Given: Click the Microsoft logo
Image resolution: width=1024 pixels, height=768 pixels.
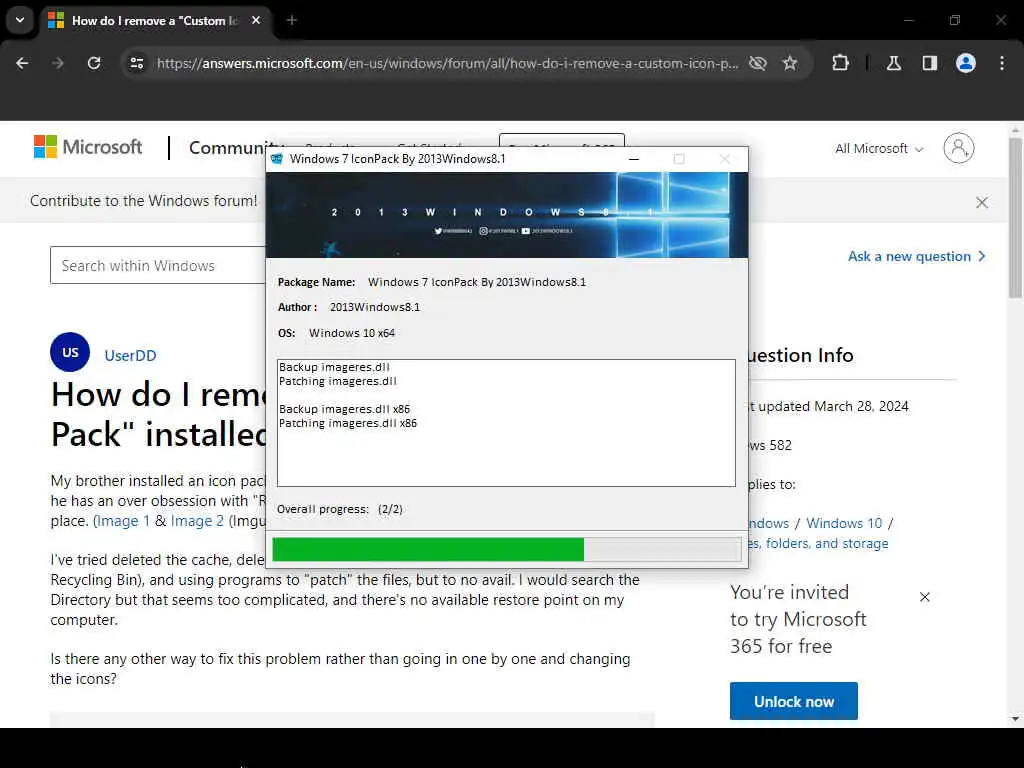Looking at the screenshot, I should pyautogui.click(x=88, y=147).
